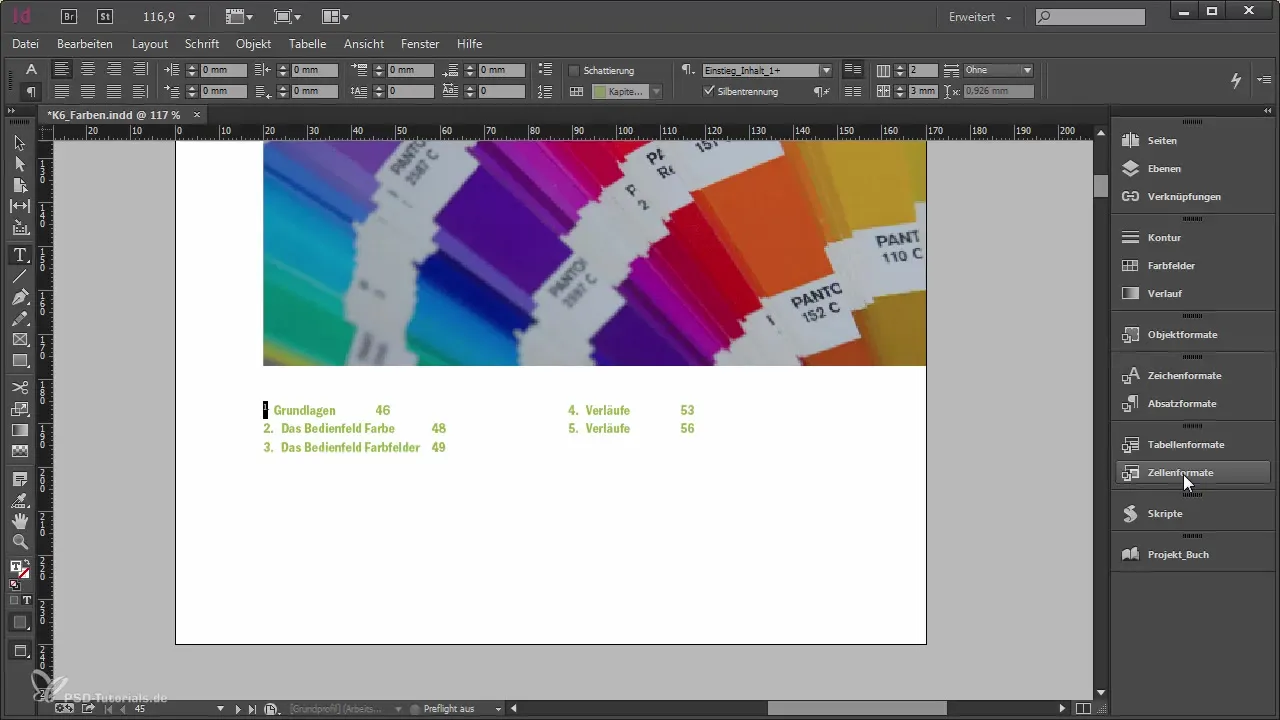Open the Bearbeiten menu
This screenshot has width=1280, height=720.
click(x=85, y=44)
